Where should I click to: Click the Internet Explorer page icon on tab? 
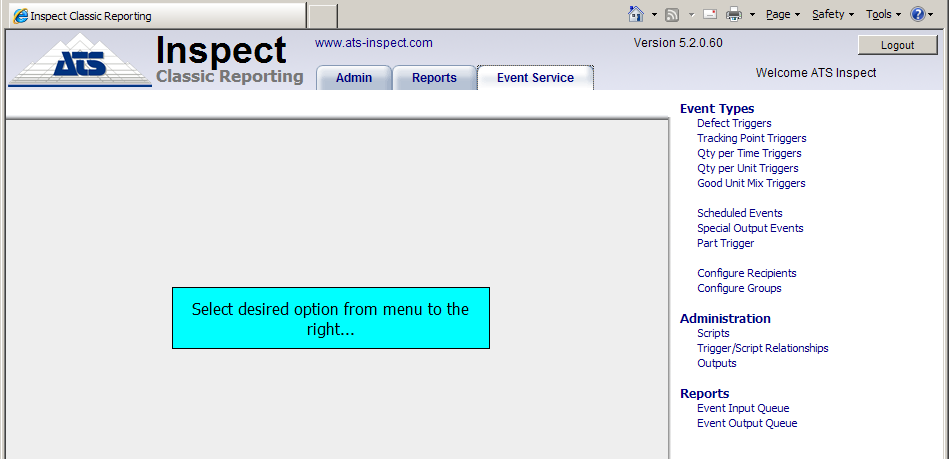point(21,16)
